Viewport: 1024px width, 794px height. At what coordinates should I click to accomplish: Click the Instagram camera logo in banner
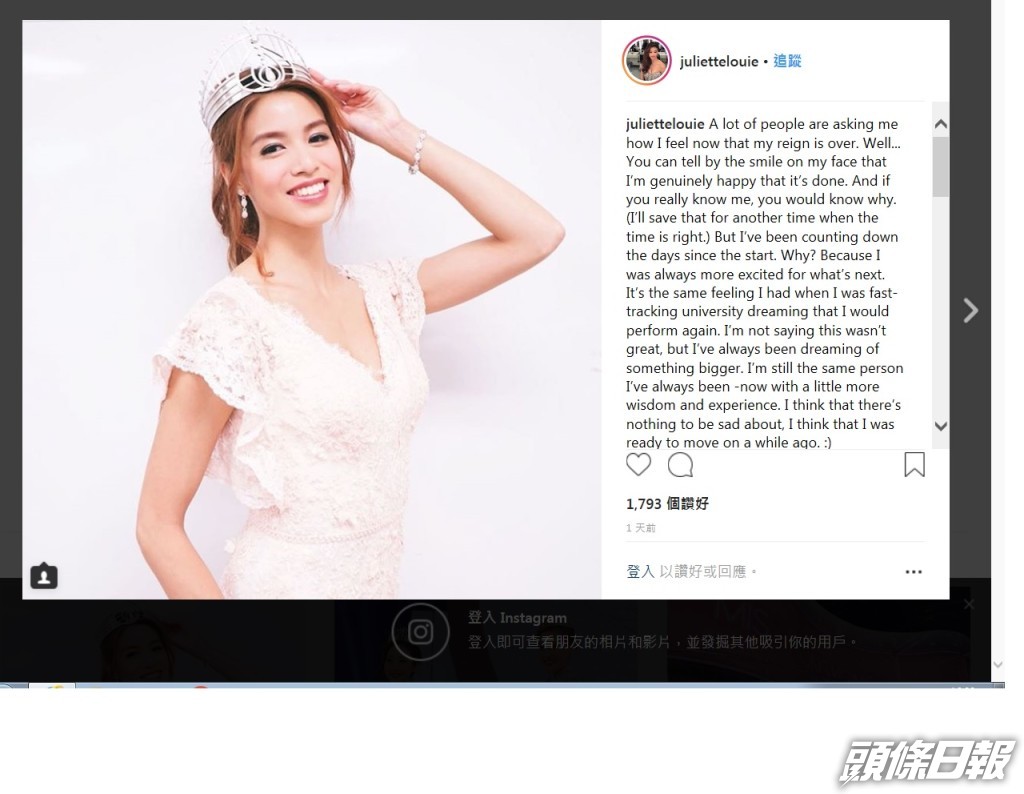(420, 631)
